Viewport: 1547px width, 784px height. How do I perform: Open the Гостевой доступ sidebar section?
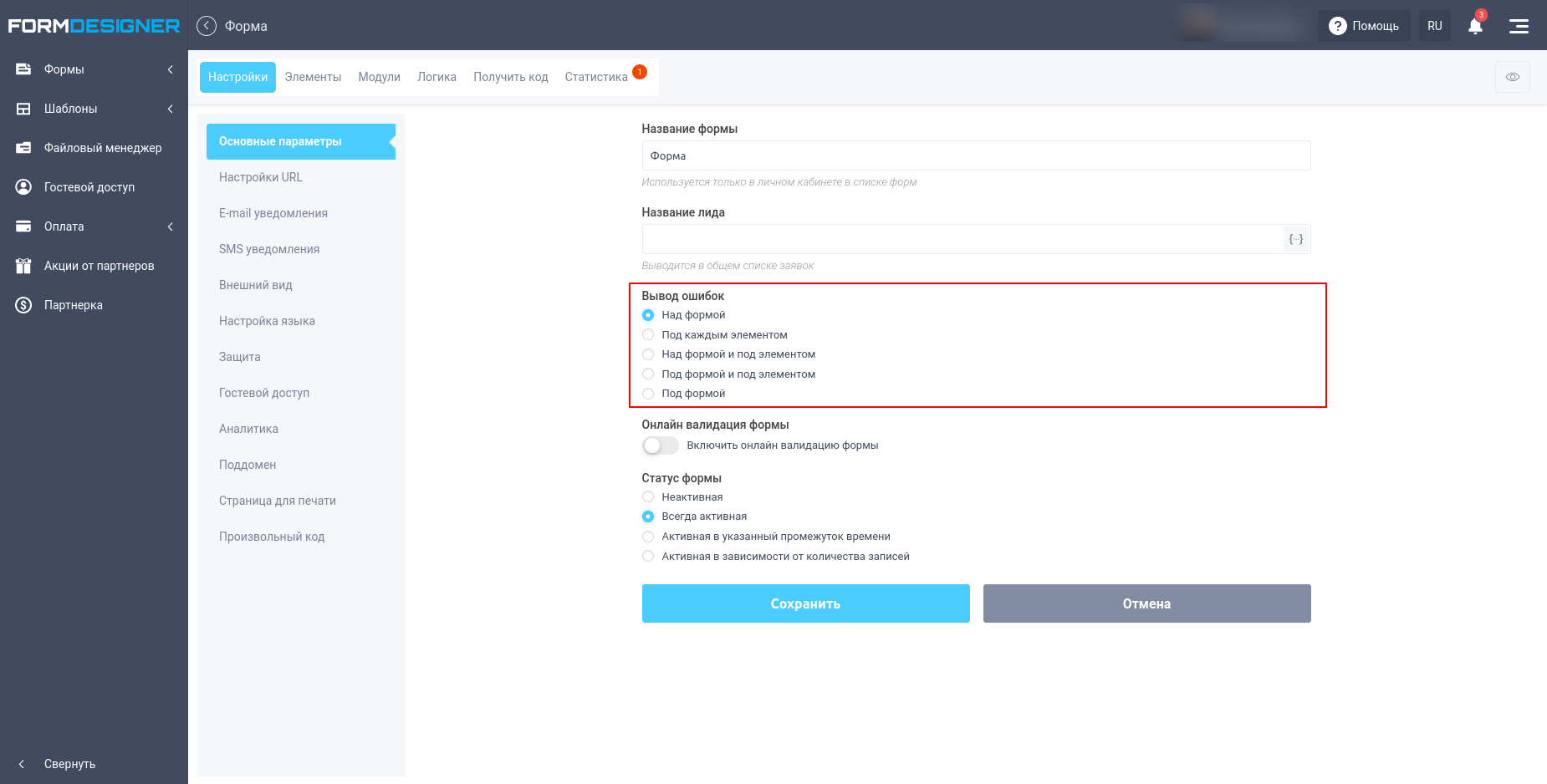click(x=89, y=186)
